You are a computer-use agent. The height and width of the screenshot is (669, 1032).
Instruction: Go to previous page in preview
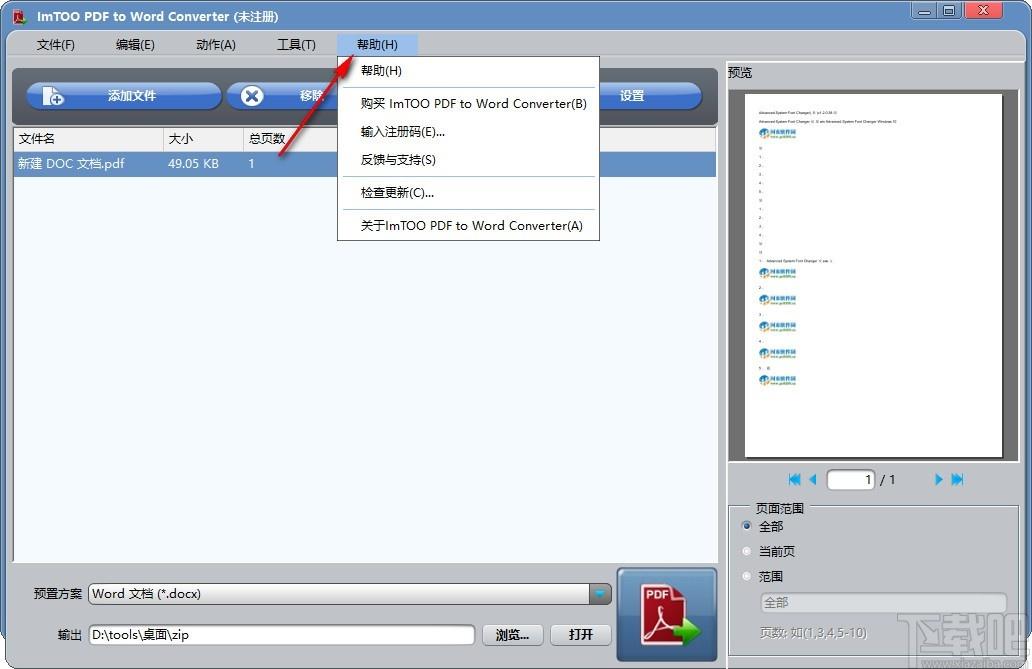pyautogui.click(x=813, y=479)
